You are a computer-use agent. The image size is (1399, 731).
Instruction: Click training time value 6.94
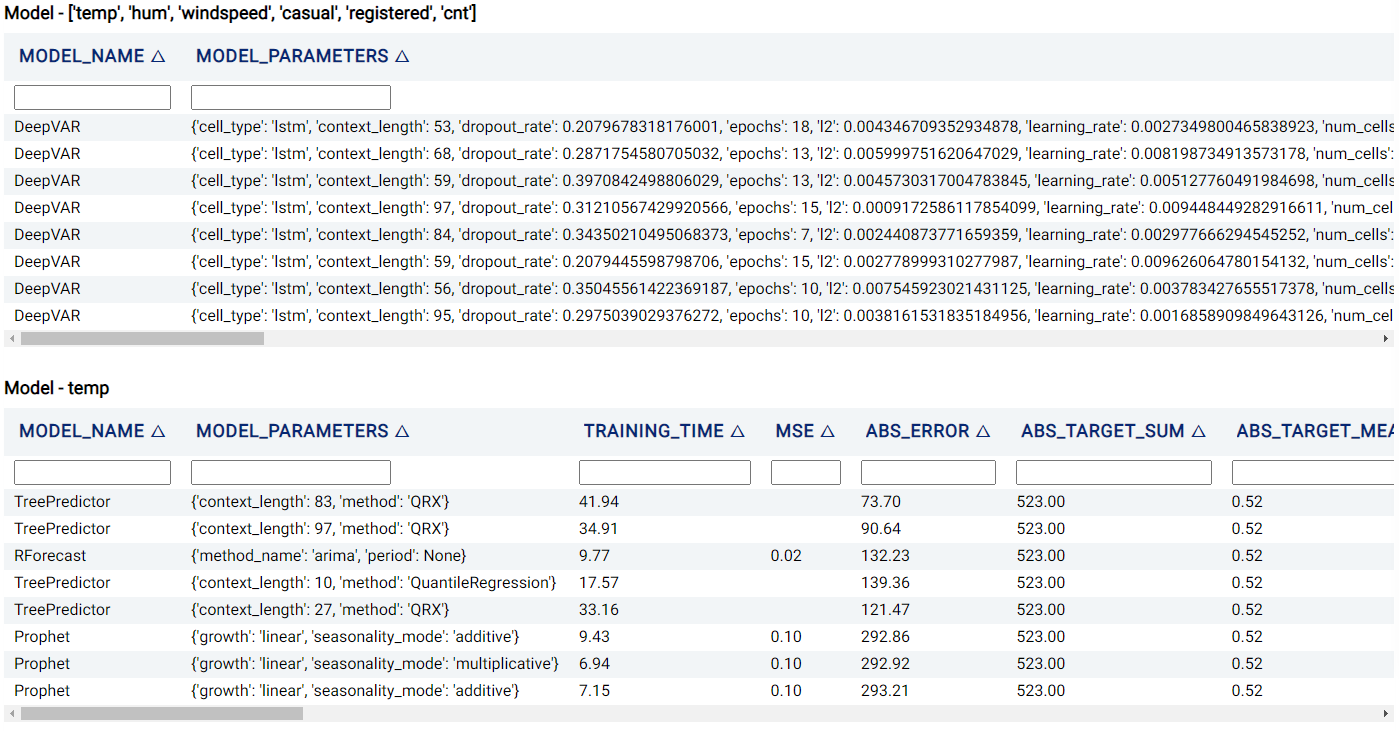(x=594, y=664)
